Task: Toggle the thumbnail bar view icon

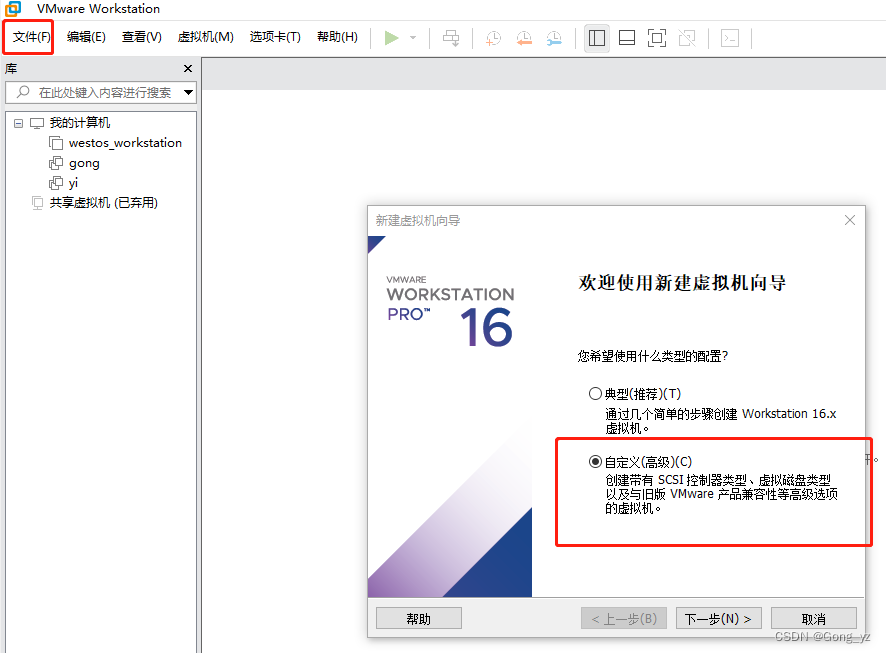Action: point(627,38)
